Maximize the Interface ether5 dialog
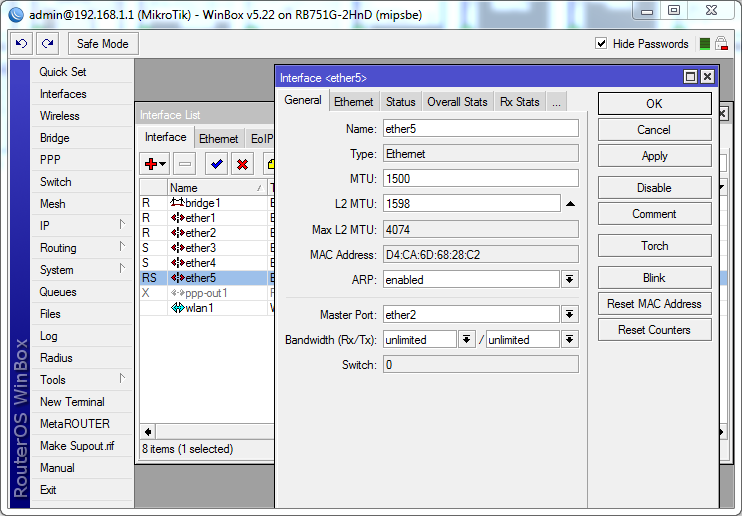 [690, 77]
